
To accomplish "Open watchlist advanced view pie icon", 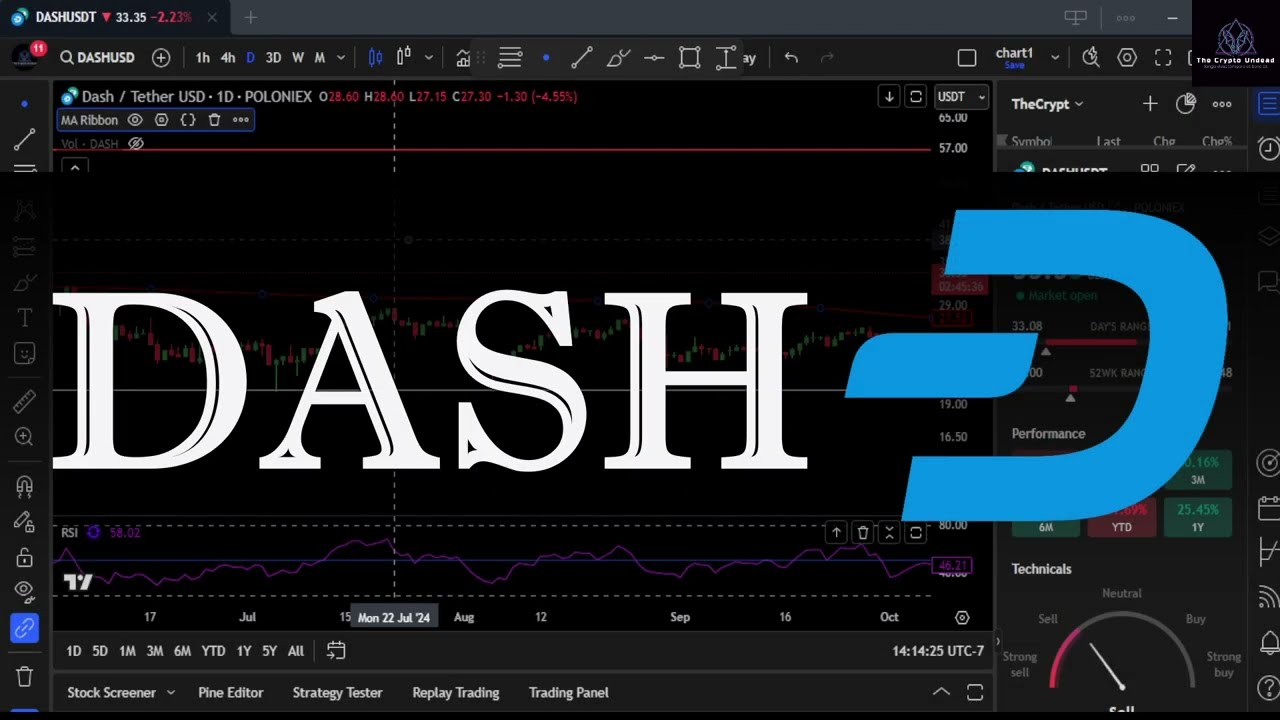I will pos(1186,104).
